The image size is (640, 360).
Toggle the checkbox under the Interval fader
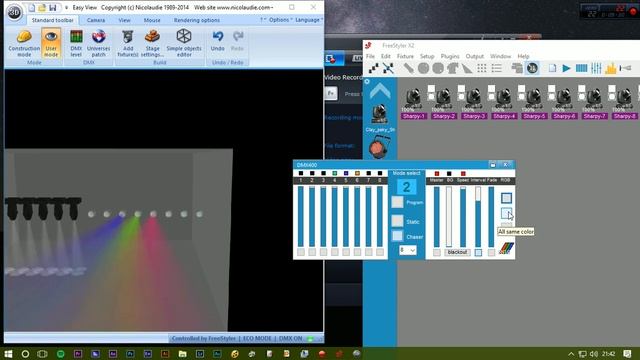(478, 253)
